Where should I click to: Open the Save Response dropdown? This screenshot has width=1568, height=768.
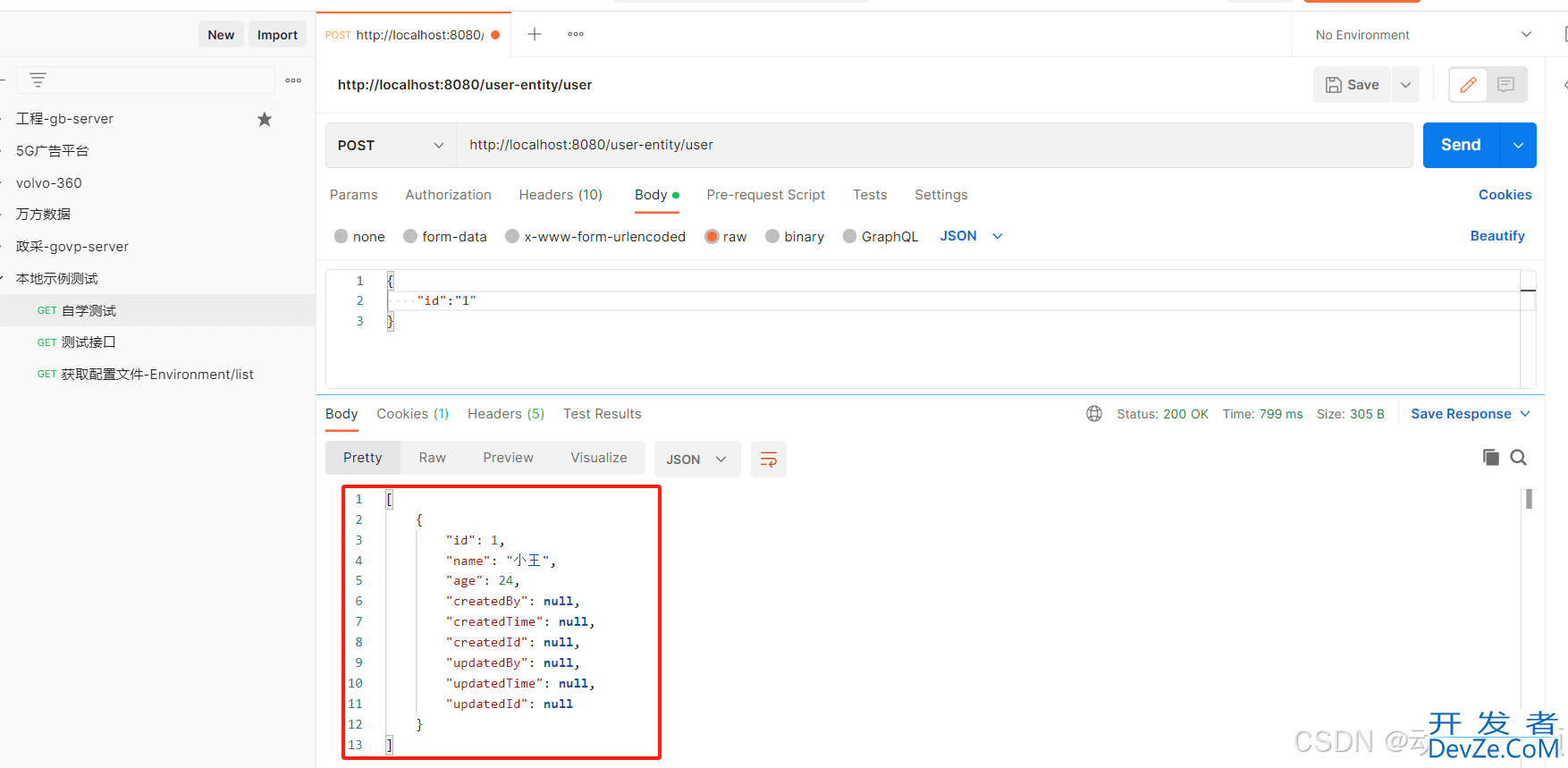(1471, 413)
